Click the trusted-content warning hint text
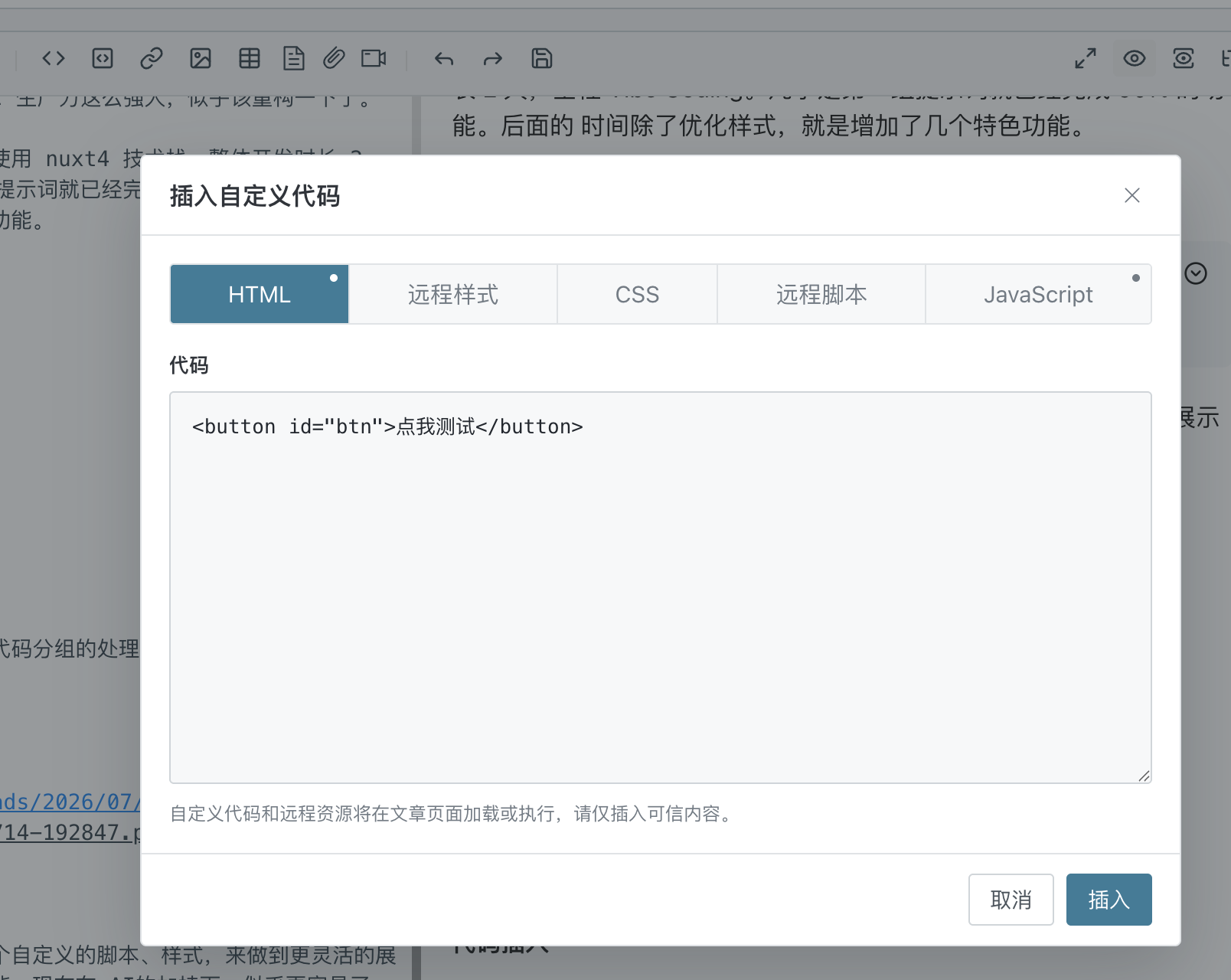The height and width of the screenshot is (980, 1231). click(x=453, y=813)
